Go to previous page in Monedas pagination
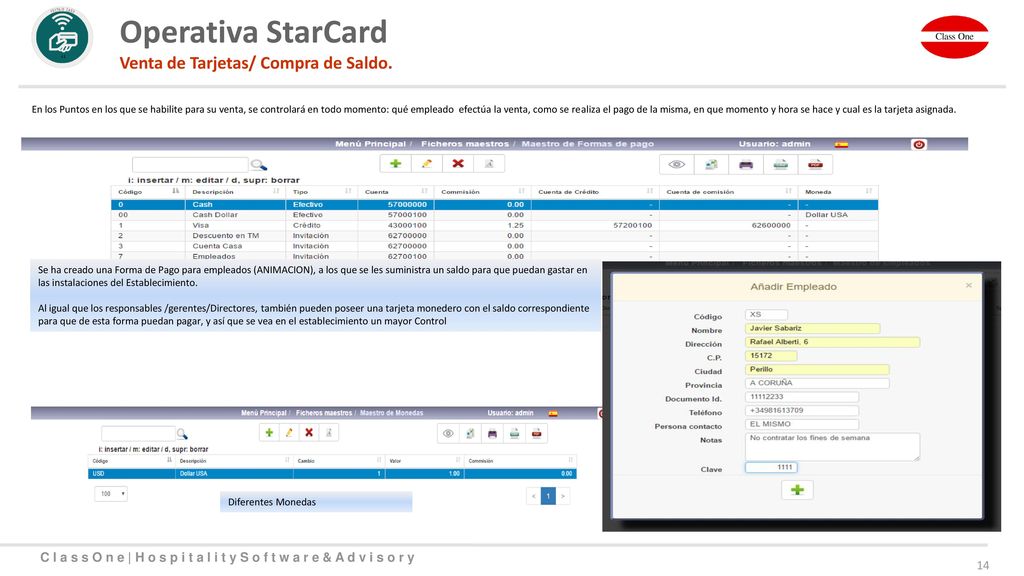 (x=534, y=496)
